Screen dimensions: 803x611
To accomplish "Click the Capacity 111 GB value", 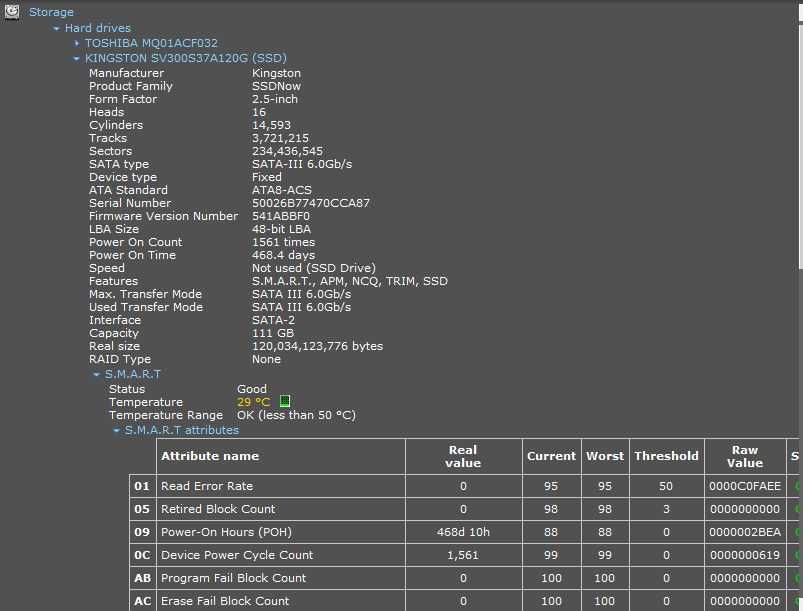I will [x=273, y=333].
